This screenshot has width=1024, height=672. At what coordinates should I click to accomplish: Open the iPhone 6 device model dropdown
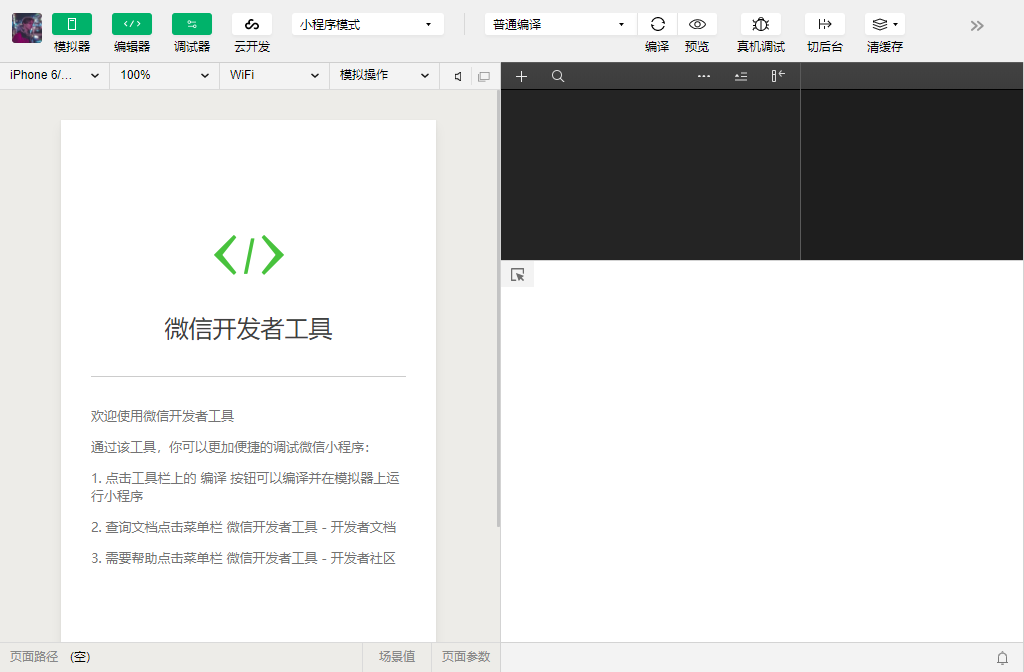point(55,75)
